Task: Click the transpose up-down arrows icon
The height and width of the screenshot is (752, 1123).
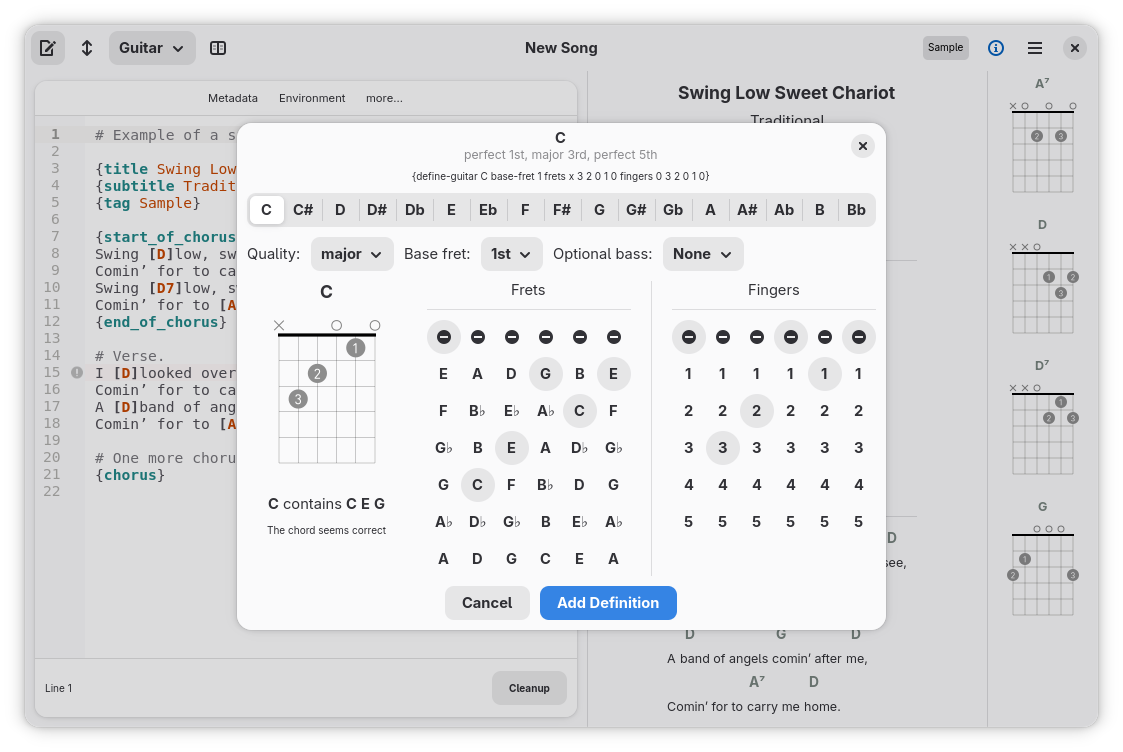Action: pos(87,48)
